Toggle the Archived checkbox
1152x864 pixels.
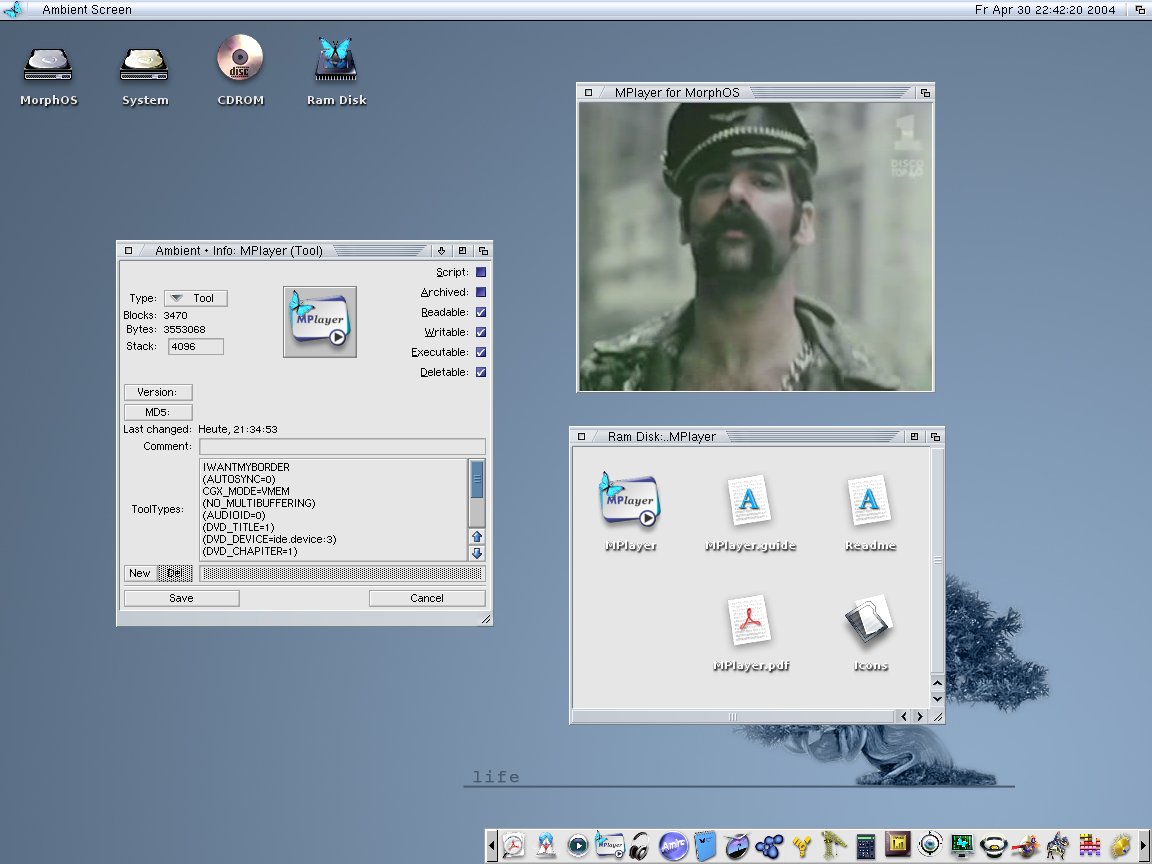(x=481, y=292)
